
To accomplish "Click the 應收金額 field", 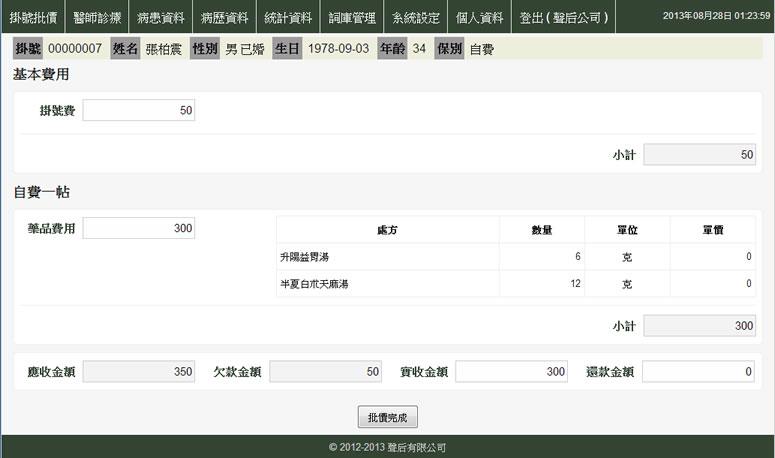I will (139, 371).
